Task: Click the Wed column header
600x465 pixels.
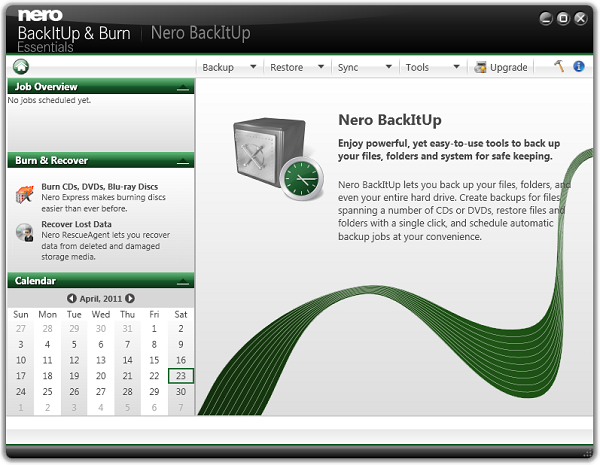Action: click(101, 315)
